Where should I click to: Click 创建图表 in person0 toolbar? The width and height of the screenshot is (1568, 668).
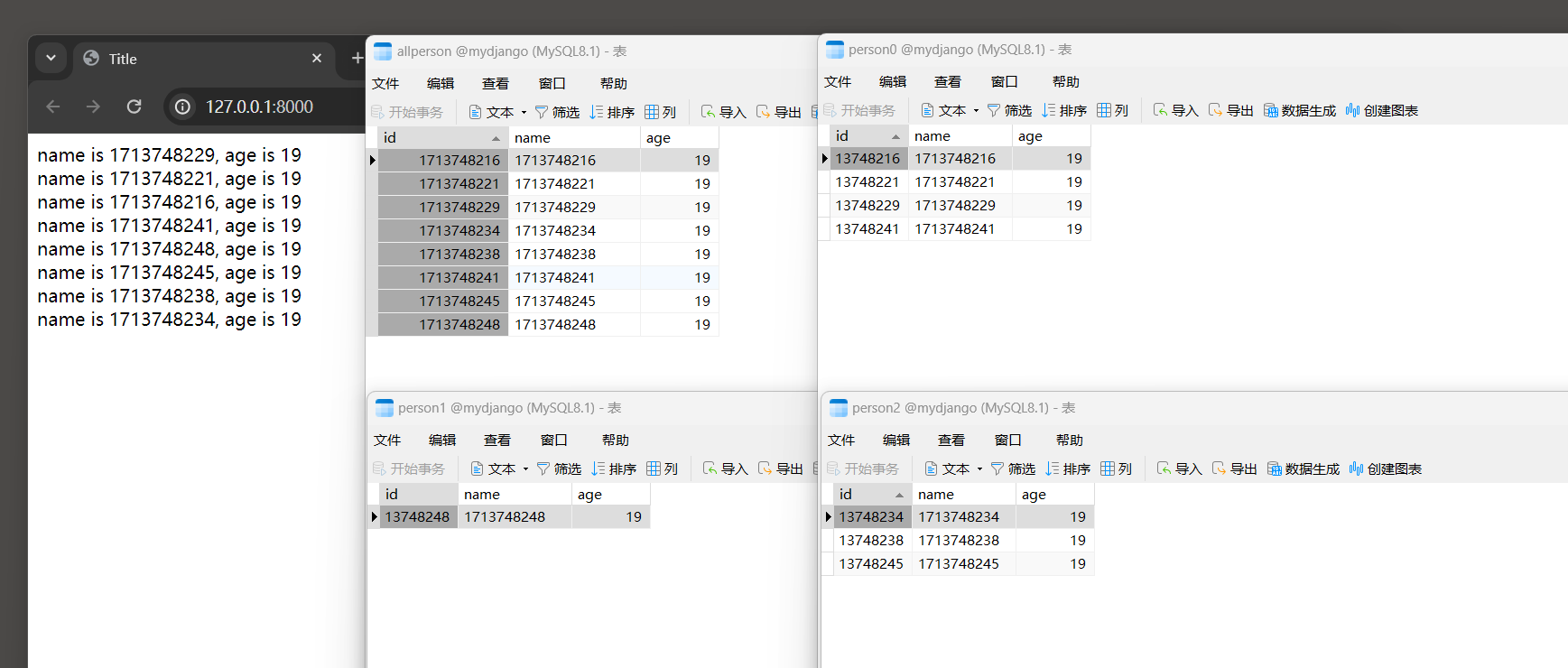(1381, 110)
